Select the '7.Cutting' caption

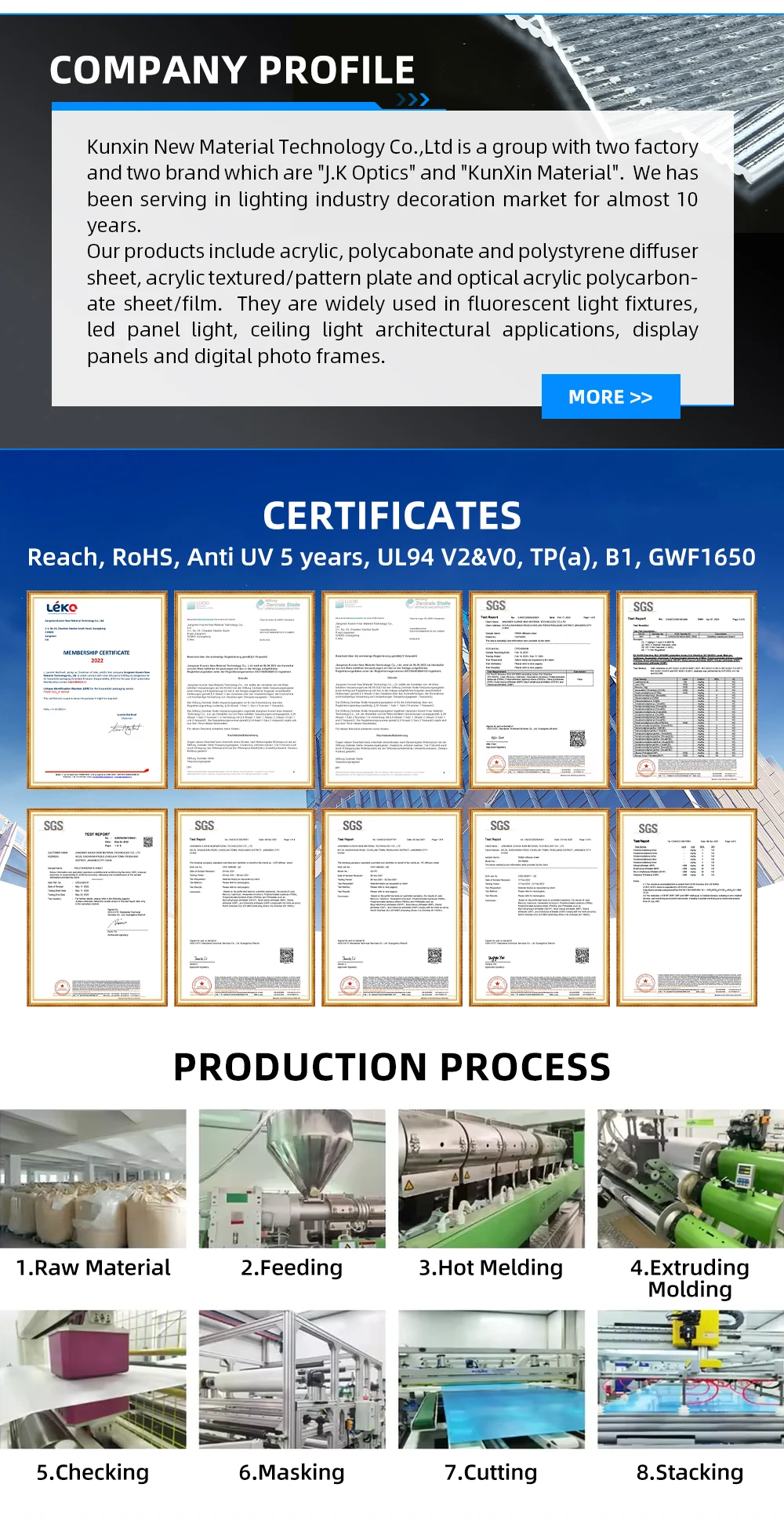click(491, 1472)
